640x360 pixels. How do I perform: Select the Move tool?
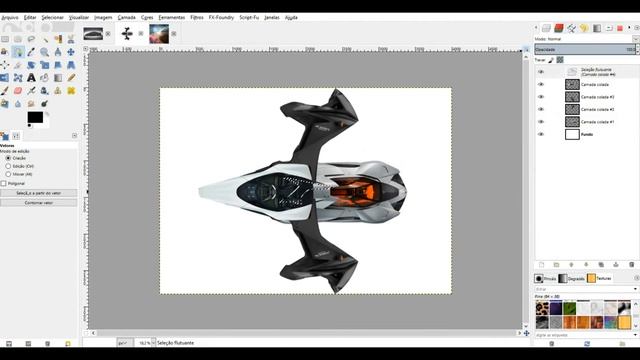click(x=71, y=52)
